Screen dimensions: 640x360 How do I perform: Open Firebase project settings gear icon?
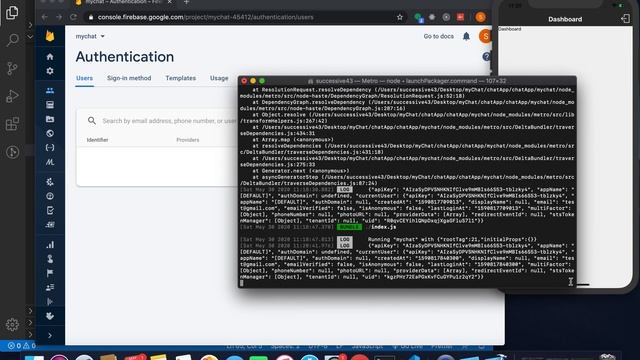pos(50,71)
